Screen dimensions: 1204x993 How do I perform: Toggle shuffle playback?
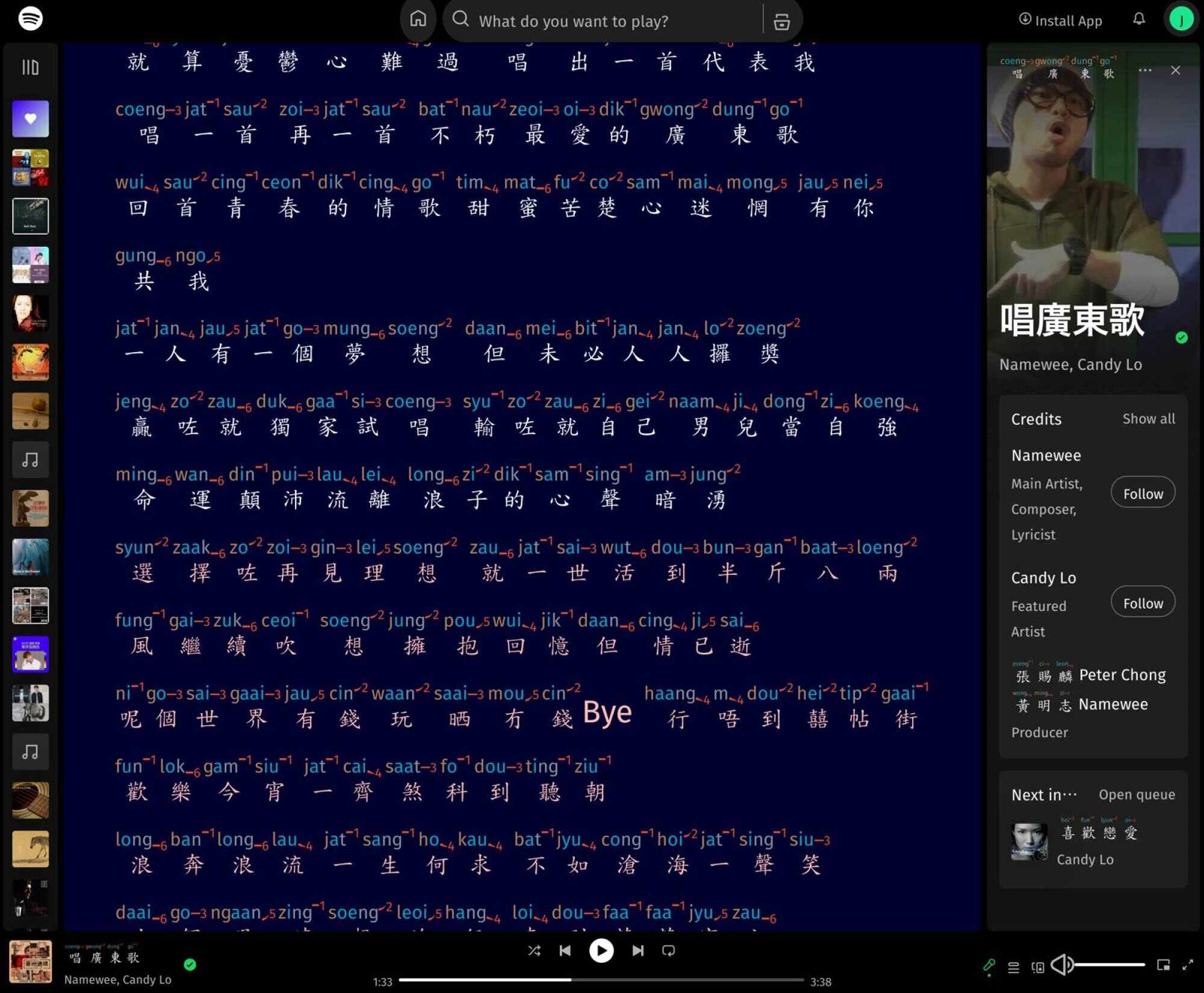pyautogui.click(x=534, y=950)
